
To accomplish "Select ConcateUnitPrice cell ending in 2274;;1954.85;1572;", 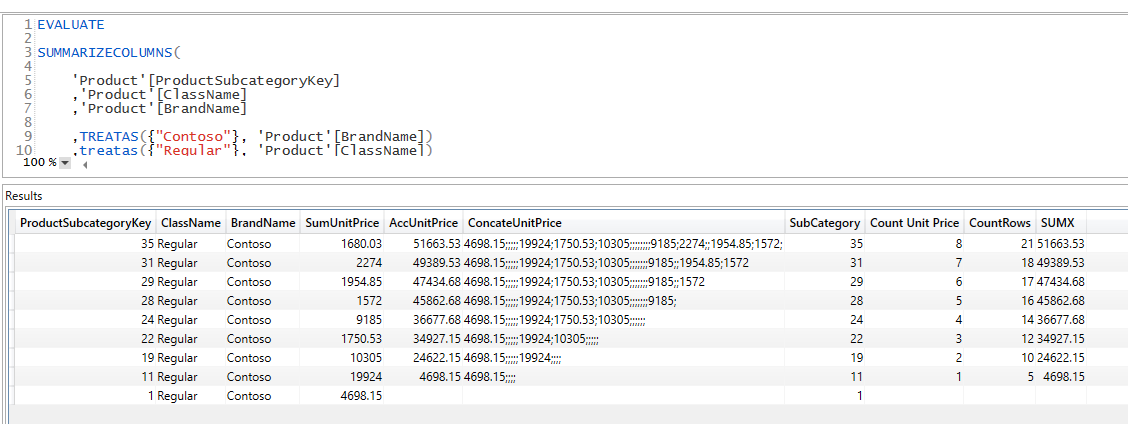I will 624,244.
